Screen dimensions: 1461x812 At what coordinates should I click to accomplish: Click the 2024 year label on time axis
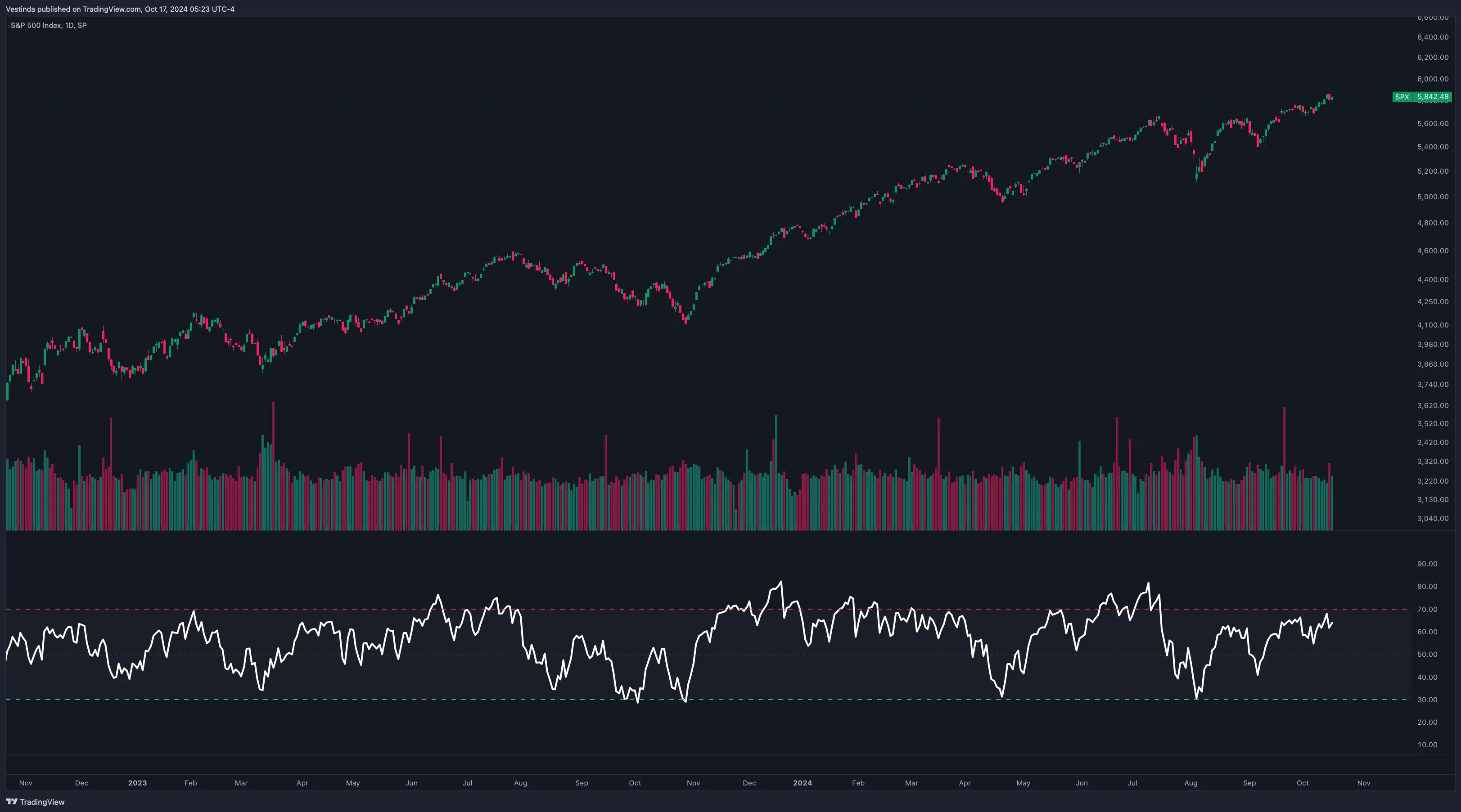803,783
